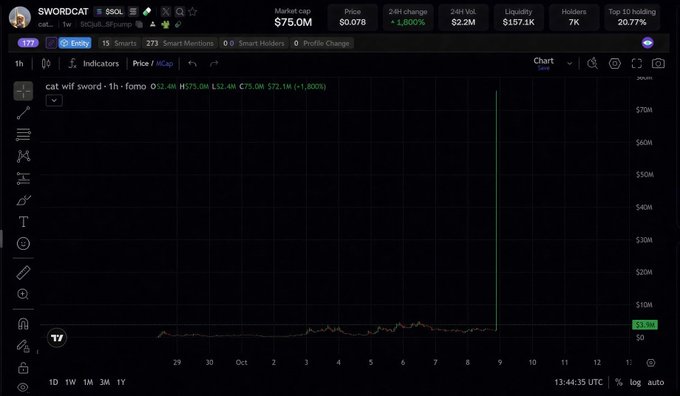The width and height of the screenshot is (680, 396).
Task: Click the green $3.9M price label
Action: pos(645,325)
